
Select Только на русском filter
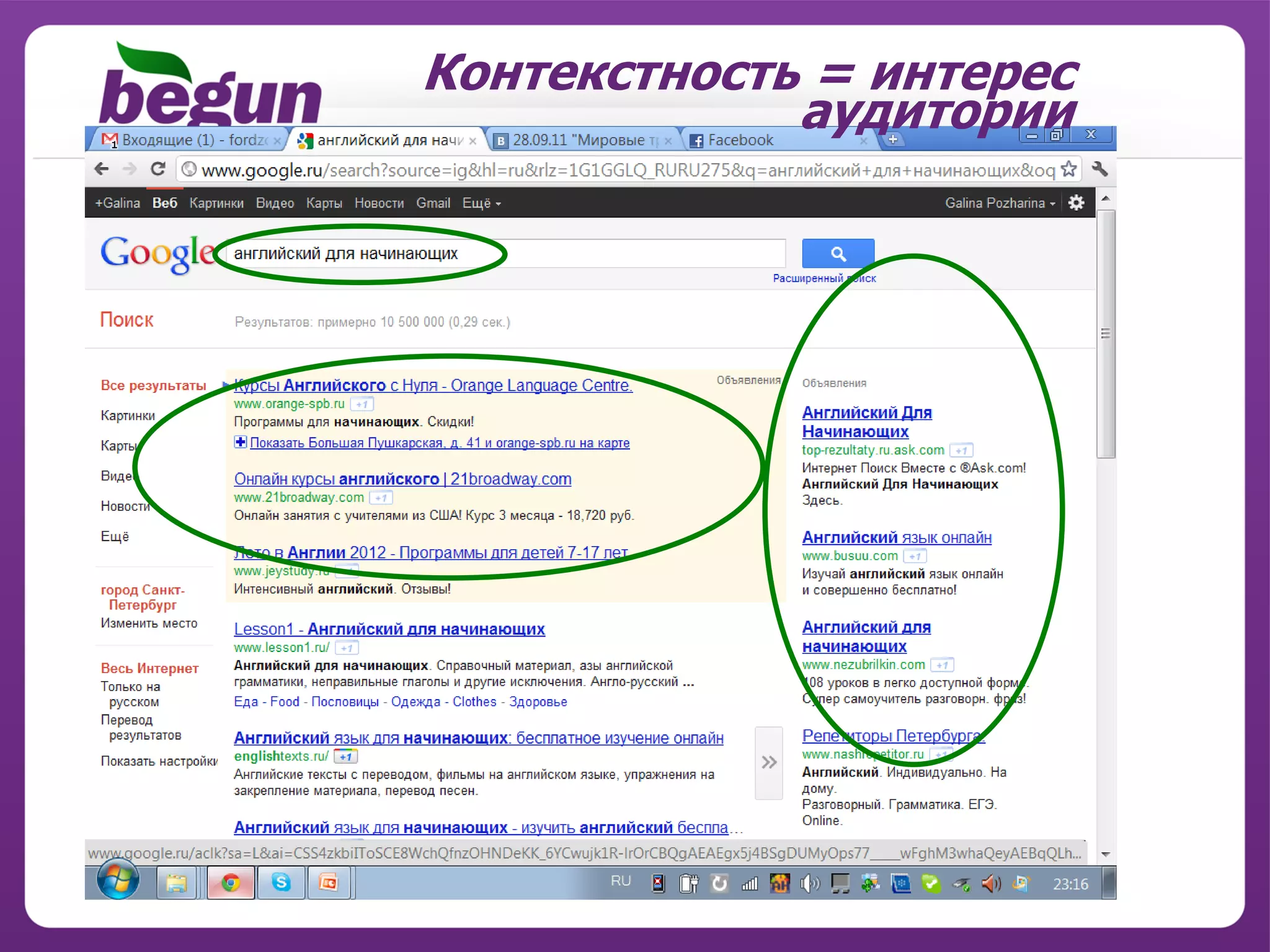pyautogui.click(x=130, y=694)
